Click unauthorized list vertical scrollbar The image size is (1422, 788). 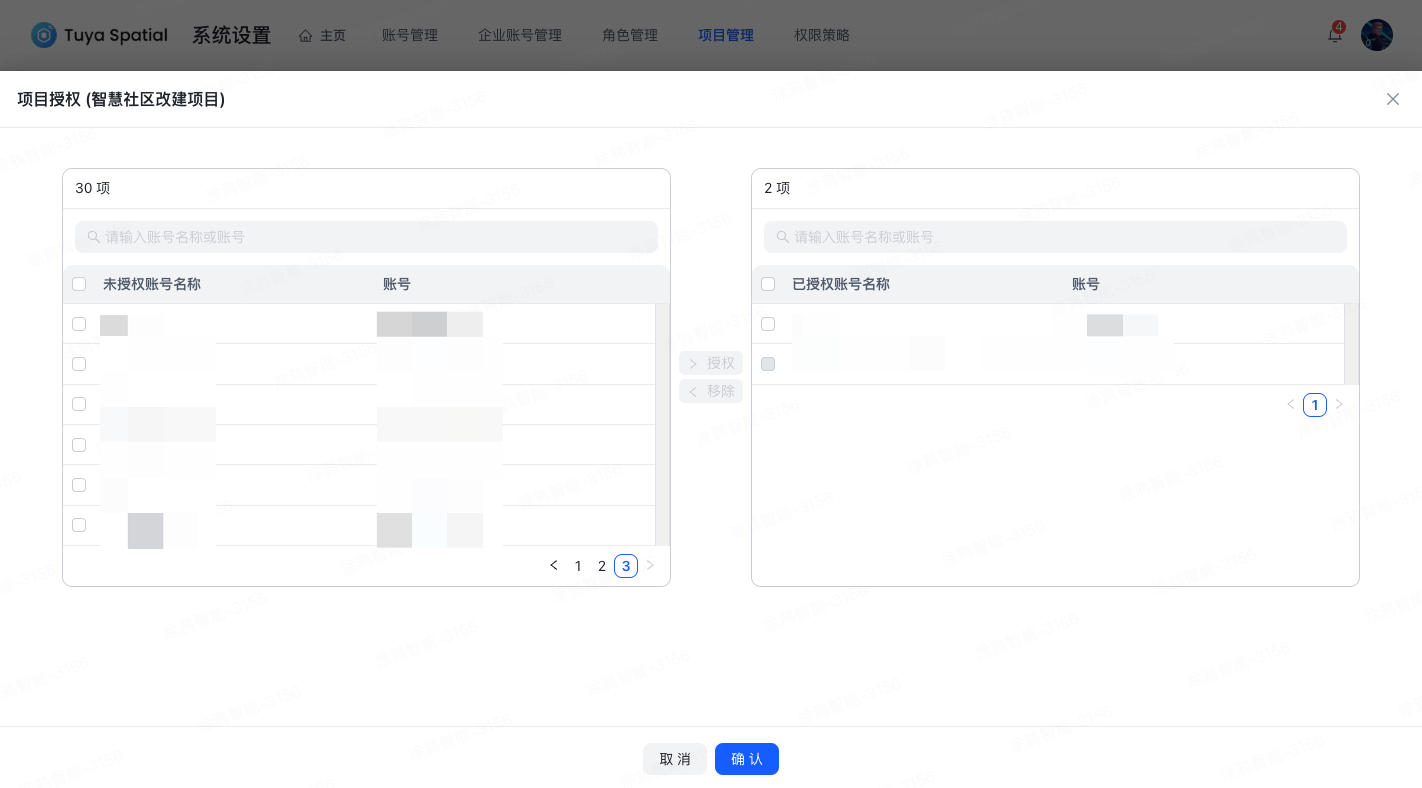pyautogui.click(x=662, y=425)
